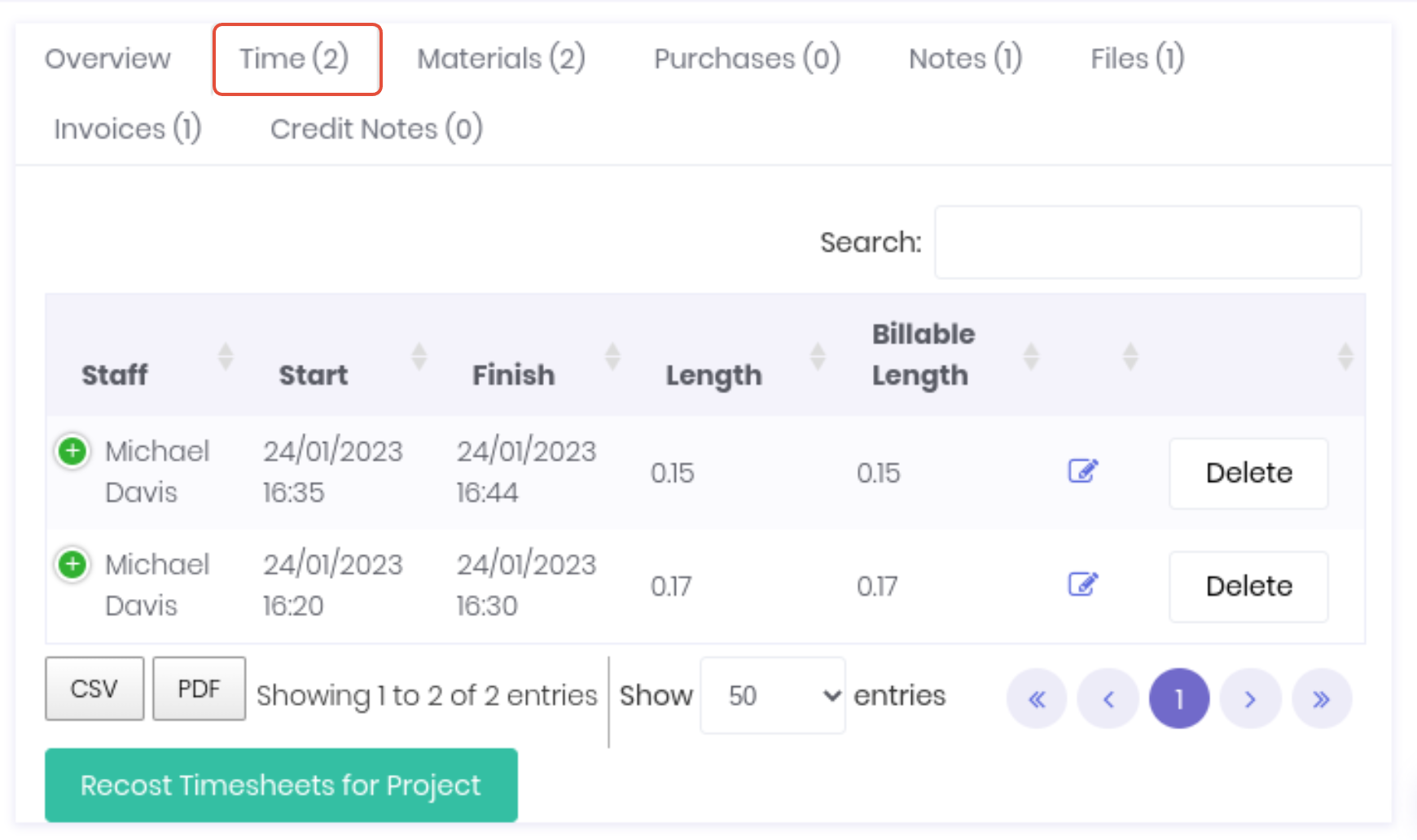Image resolution: width=1417 pixels, height=840 pixels.
Task: Click the Search input field
Action: (1147, 242)
